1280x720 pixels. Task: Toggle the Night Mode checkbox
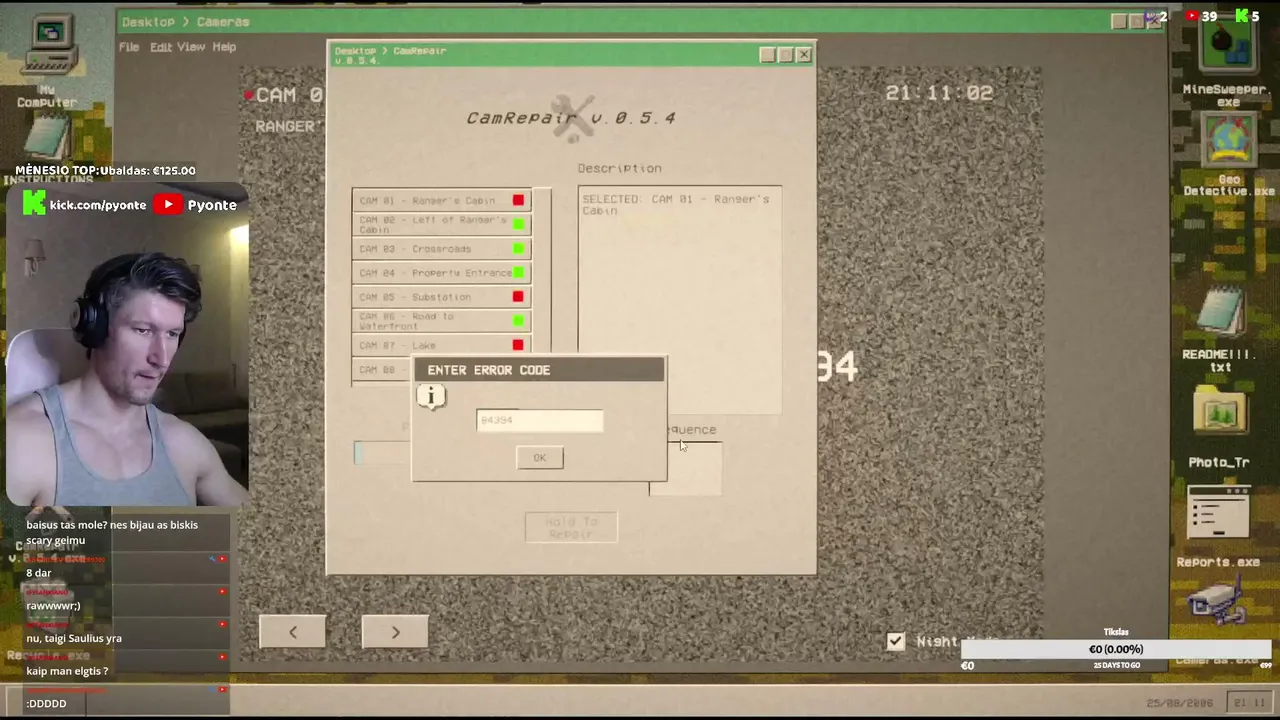tap(896, 641)
